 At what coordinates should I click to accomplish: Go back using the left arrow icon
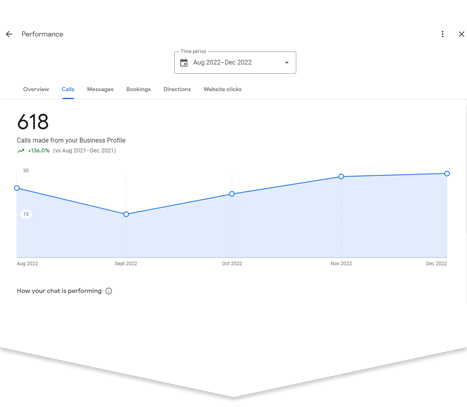pyautogui.click(x=9, y=34)
